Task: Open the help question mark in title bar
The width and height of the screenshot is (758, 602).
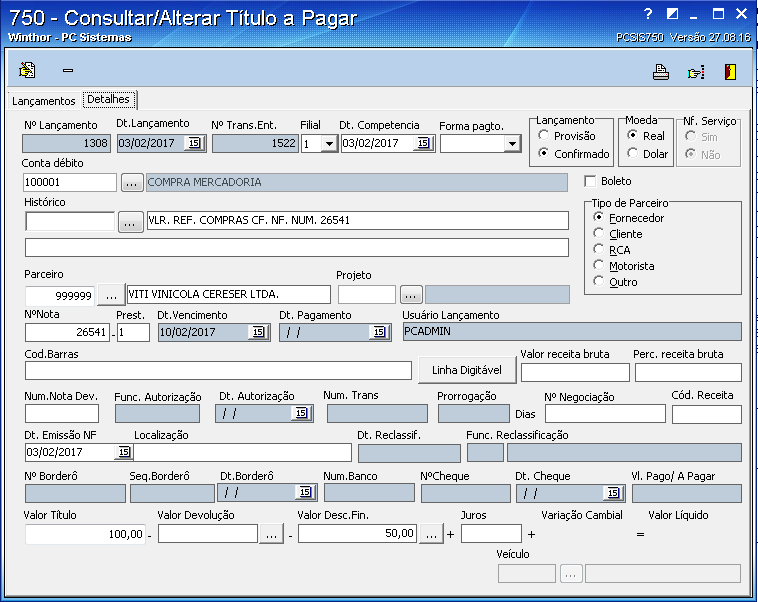Action: (x=648, y=14)
